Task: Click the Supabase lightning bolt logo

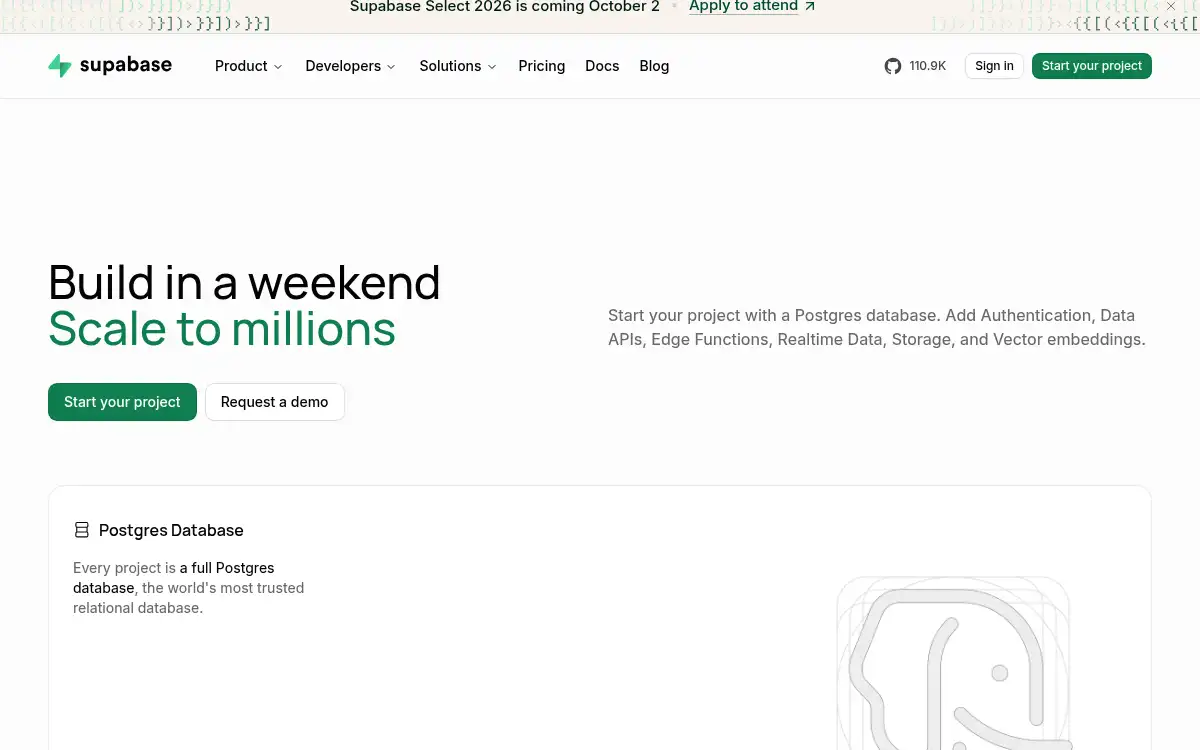Action: tap(60, 66)
